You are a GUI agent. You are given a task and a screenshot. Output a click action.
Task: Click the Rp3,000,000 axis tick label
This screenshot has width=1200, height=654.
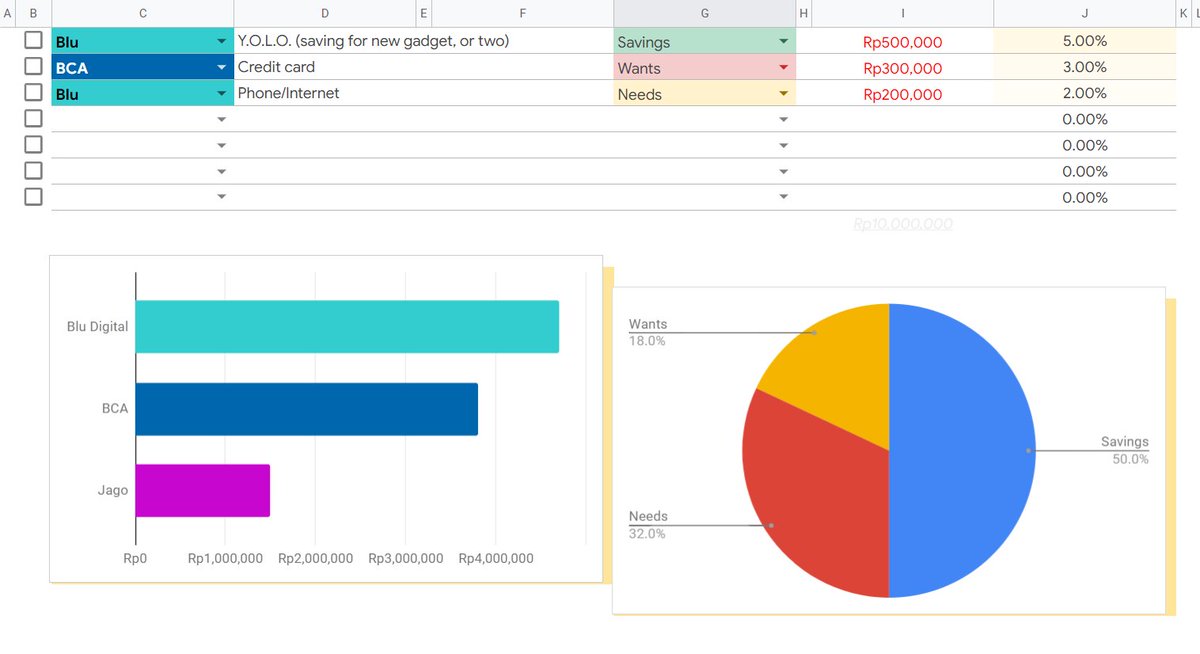[x=406, y=558]
